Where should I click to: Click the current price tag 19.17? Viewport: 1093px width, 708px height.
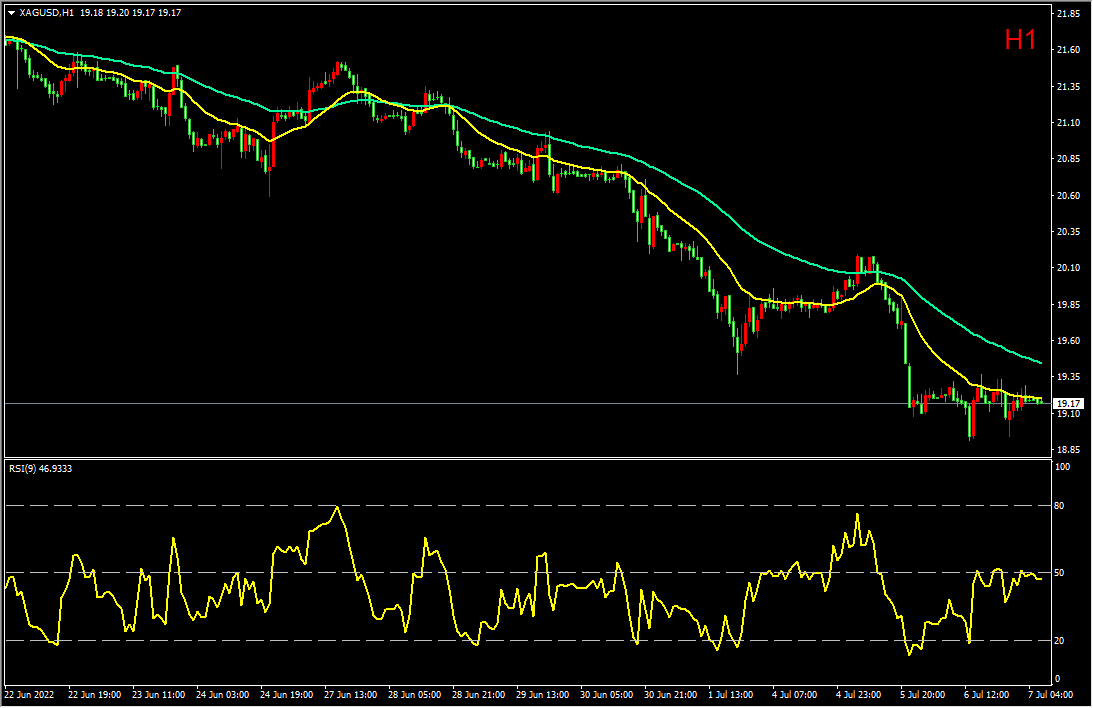point(1069,403)
